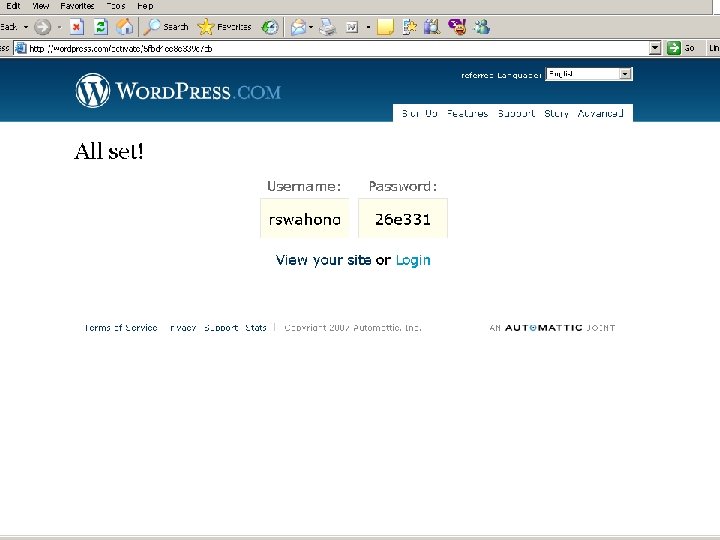Screen dimensions: 720x540
Task: Expand the Mail button dropdown arrow
Action: point(311,27)
